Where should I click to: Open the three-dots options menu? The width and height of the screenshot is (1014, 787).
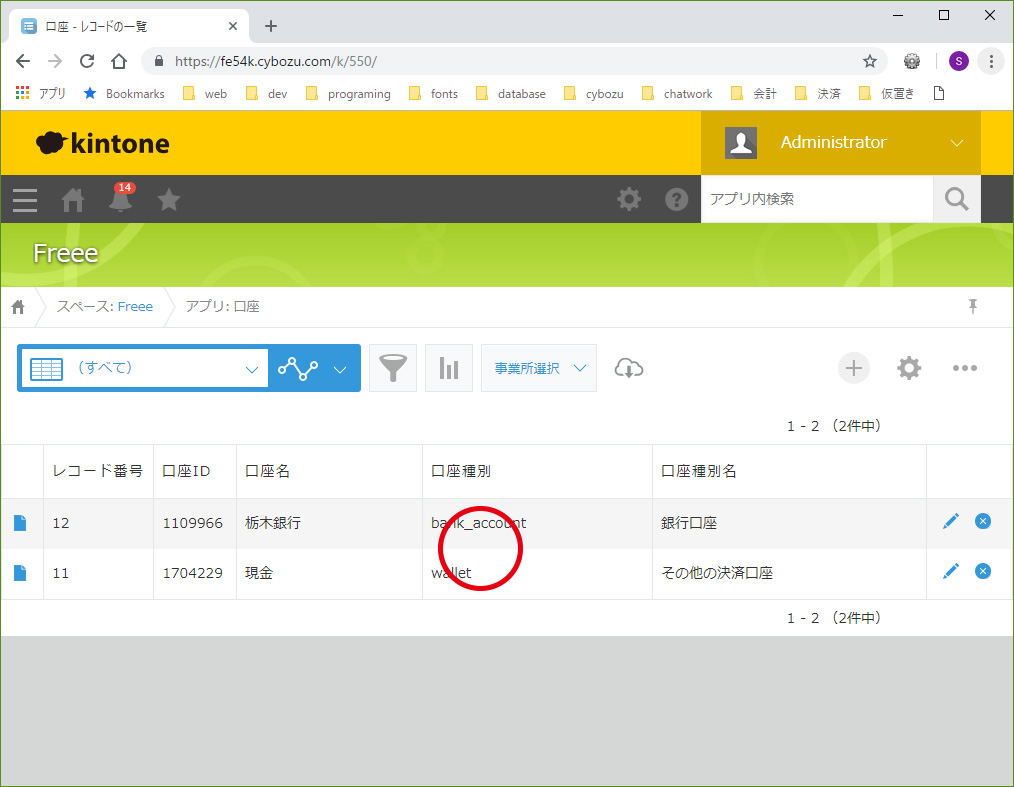tap(964, 368)
